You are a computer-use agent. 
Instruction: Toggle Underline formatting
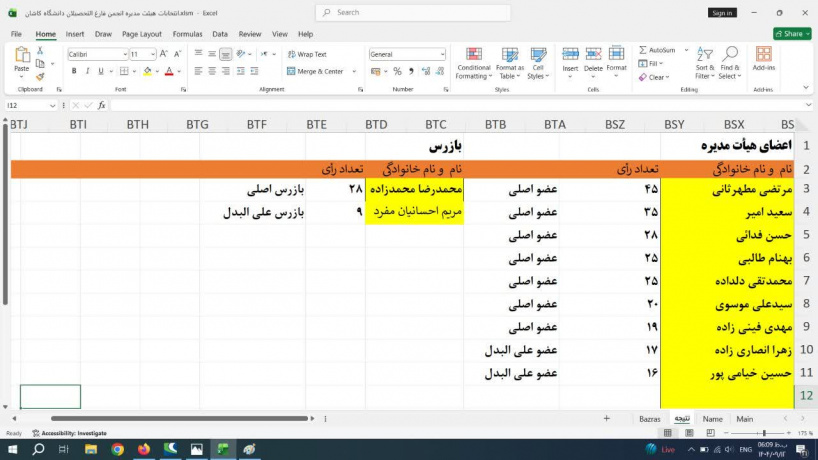[x=101, y=71]
